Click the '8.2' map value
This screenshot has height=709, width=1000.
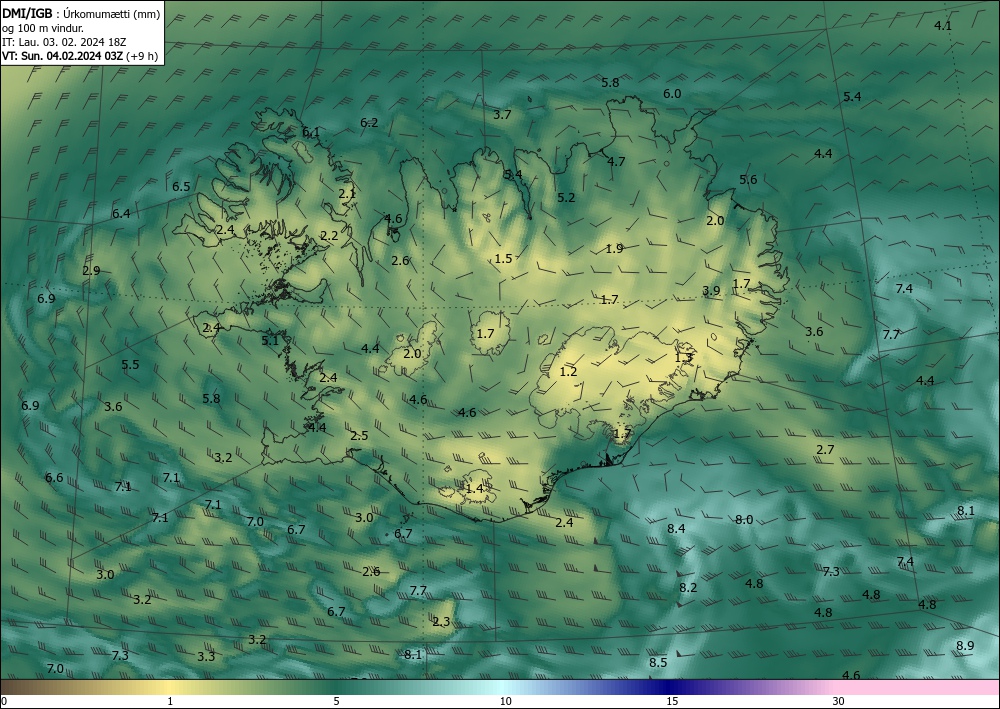tap(688, 588)
